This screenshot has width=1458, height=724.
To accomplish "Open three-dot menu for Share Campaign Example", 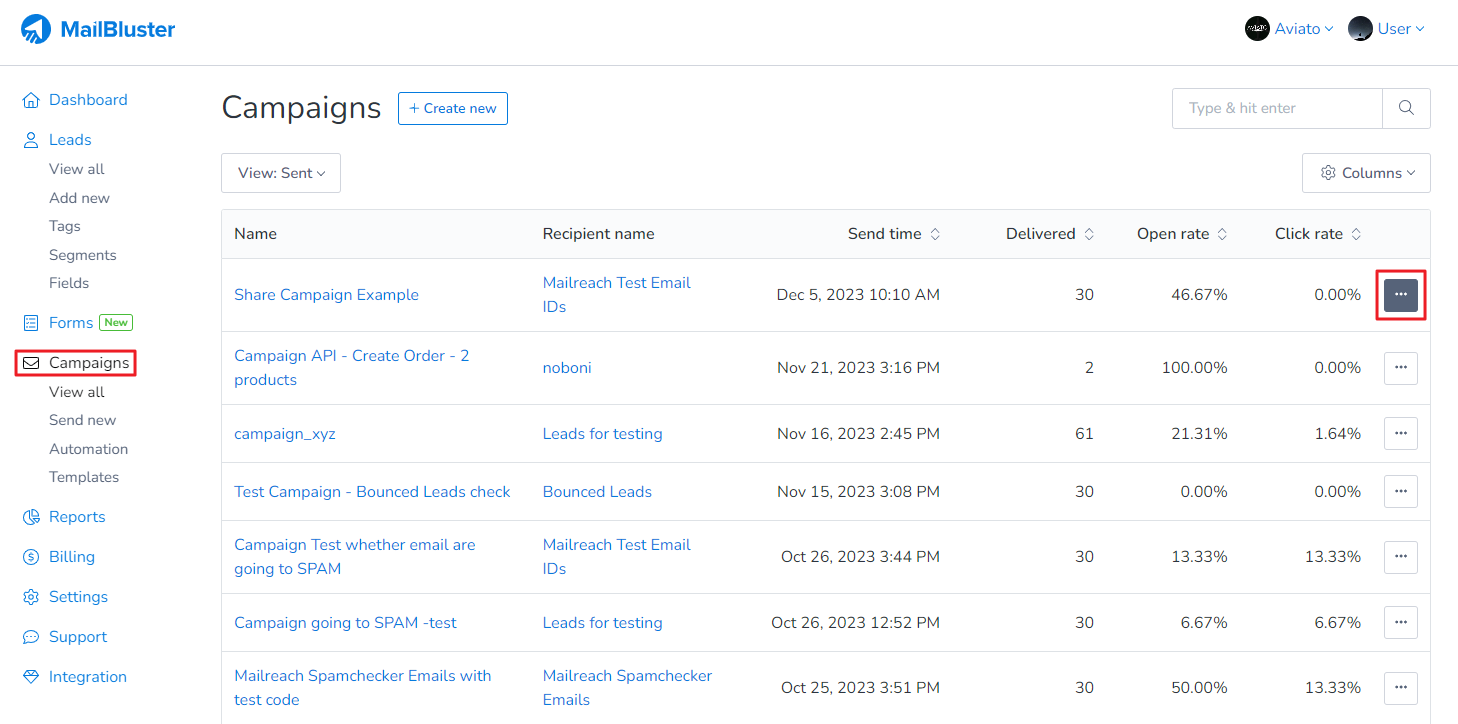I will tap(1400, 295).
